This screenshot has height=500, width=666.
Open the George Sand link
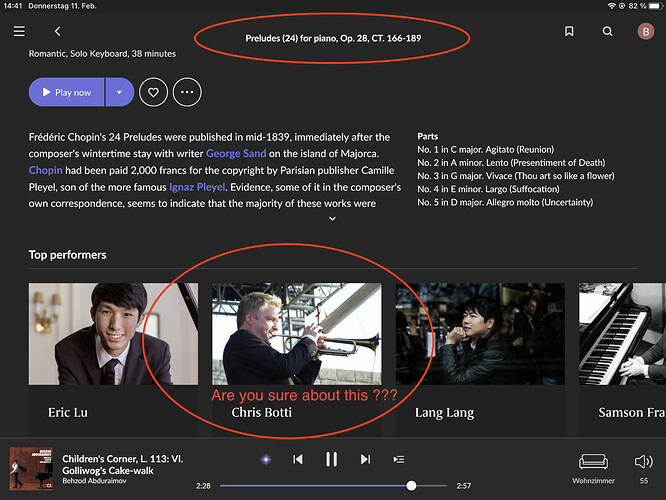236,153
